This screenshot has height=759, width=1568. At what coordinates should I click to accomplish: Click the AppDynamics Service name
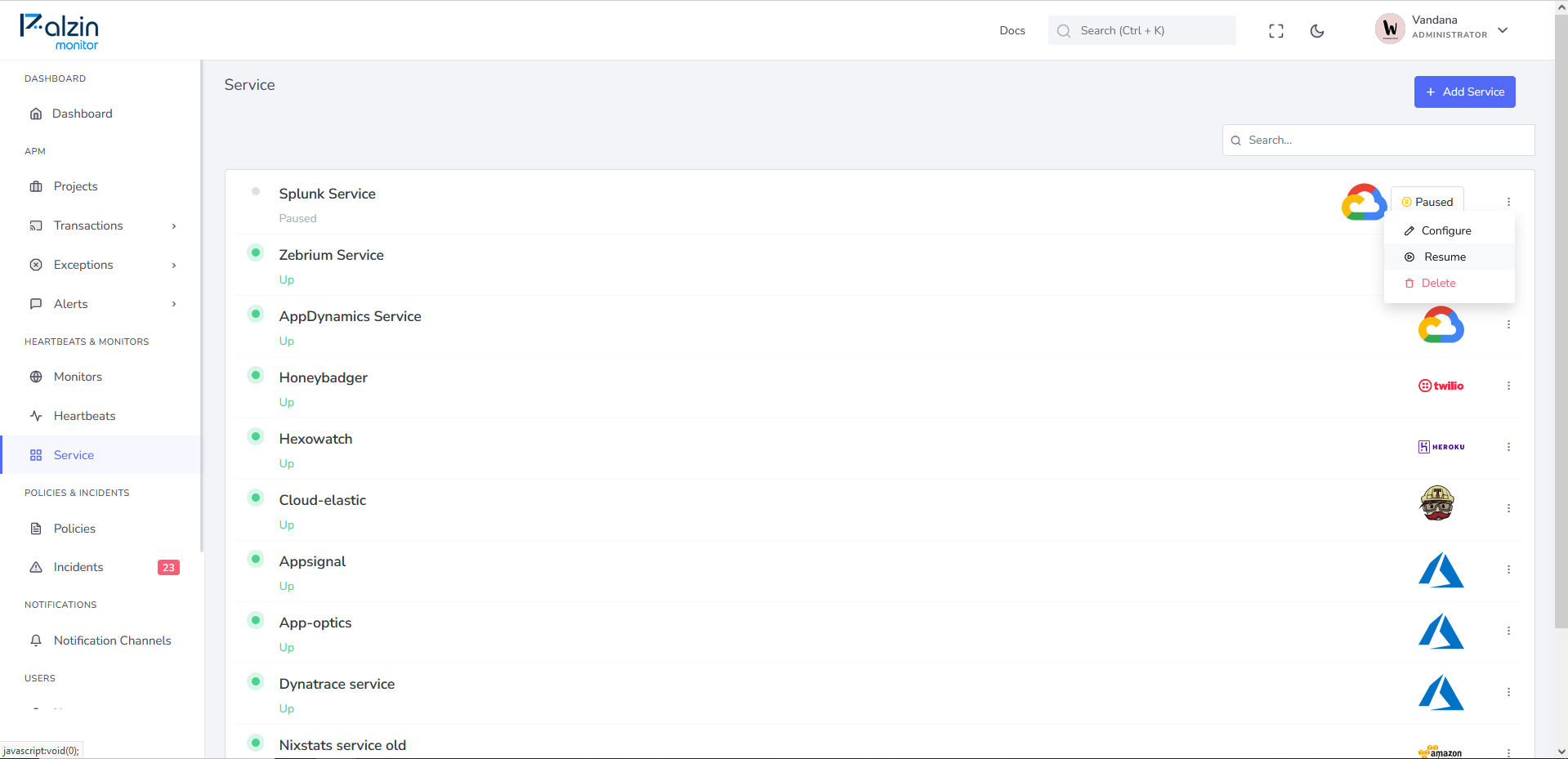click(350, 316)
